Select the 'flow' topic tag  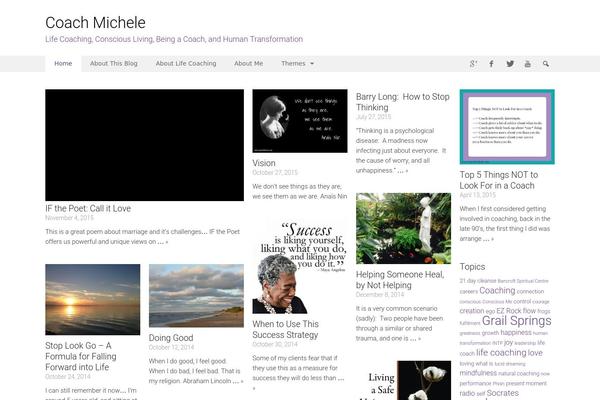coord(529,311)
